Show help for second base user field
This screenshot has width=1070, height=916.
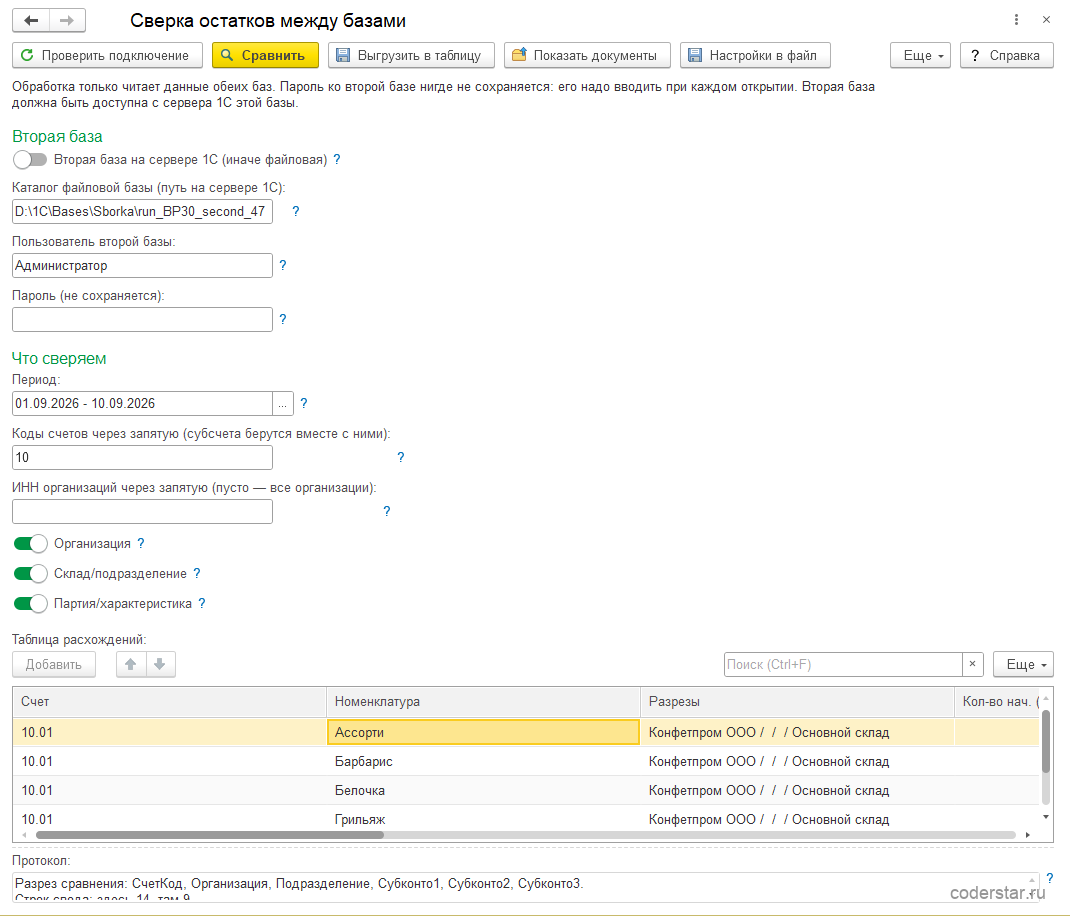(x=283, y=266)
